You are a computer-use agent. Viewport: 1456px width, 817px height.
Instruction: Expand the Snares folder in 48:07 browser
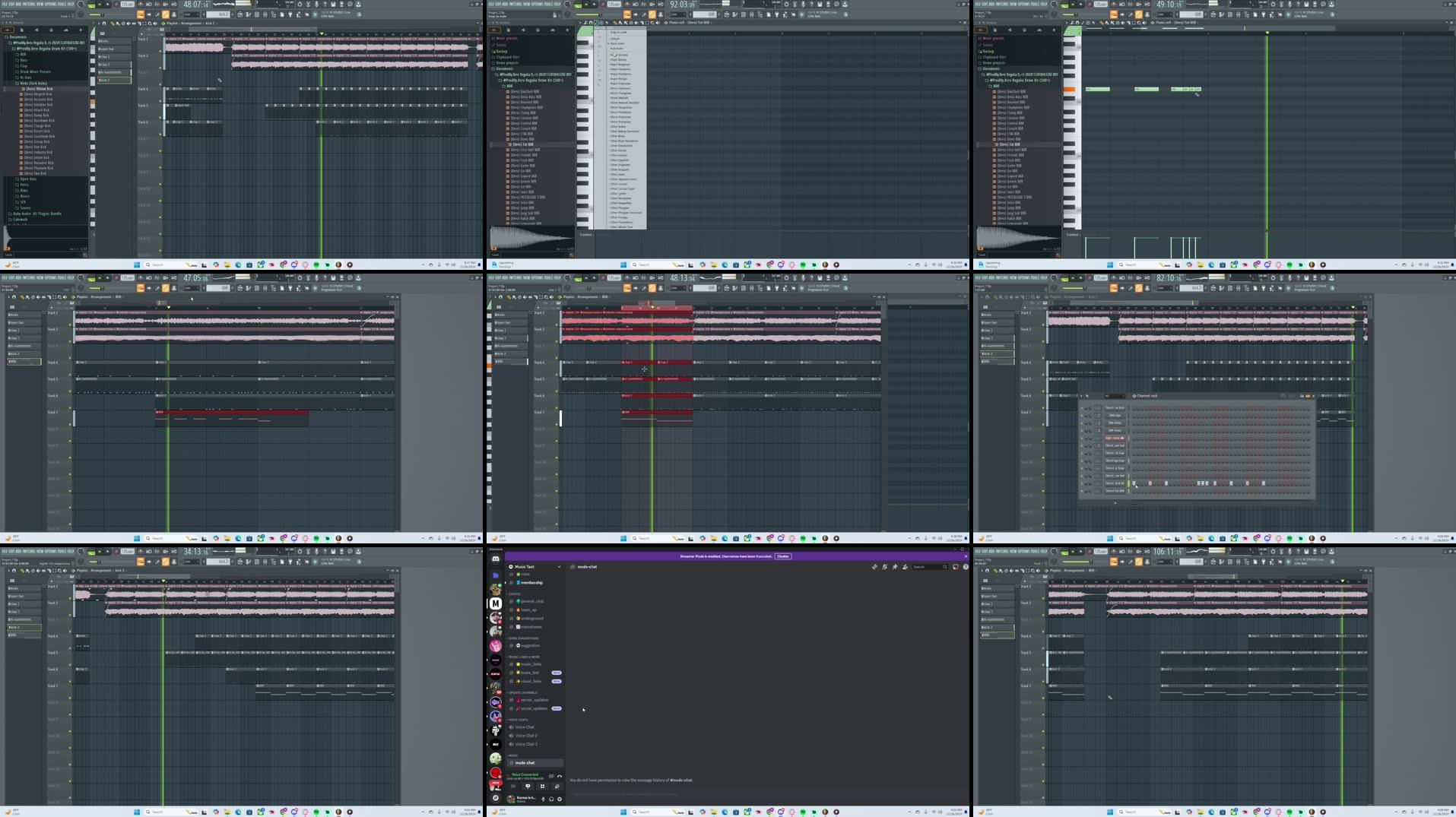pos(25,207)
